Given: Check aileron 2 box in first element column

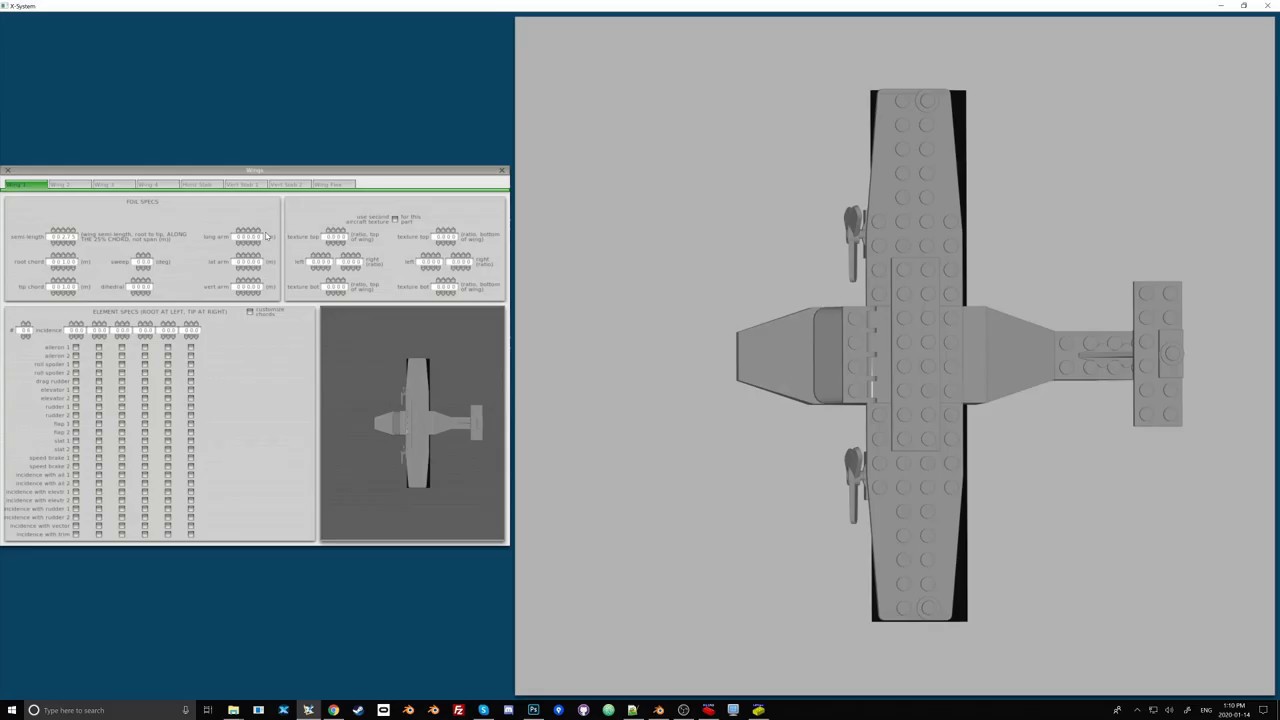Looking at the screenshot, I should [x=75, y=356].
